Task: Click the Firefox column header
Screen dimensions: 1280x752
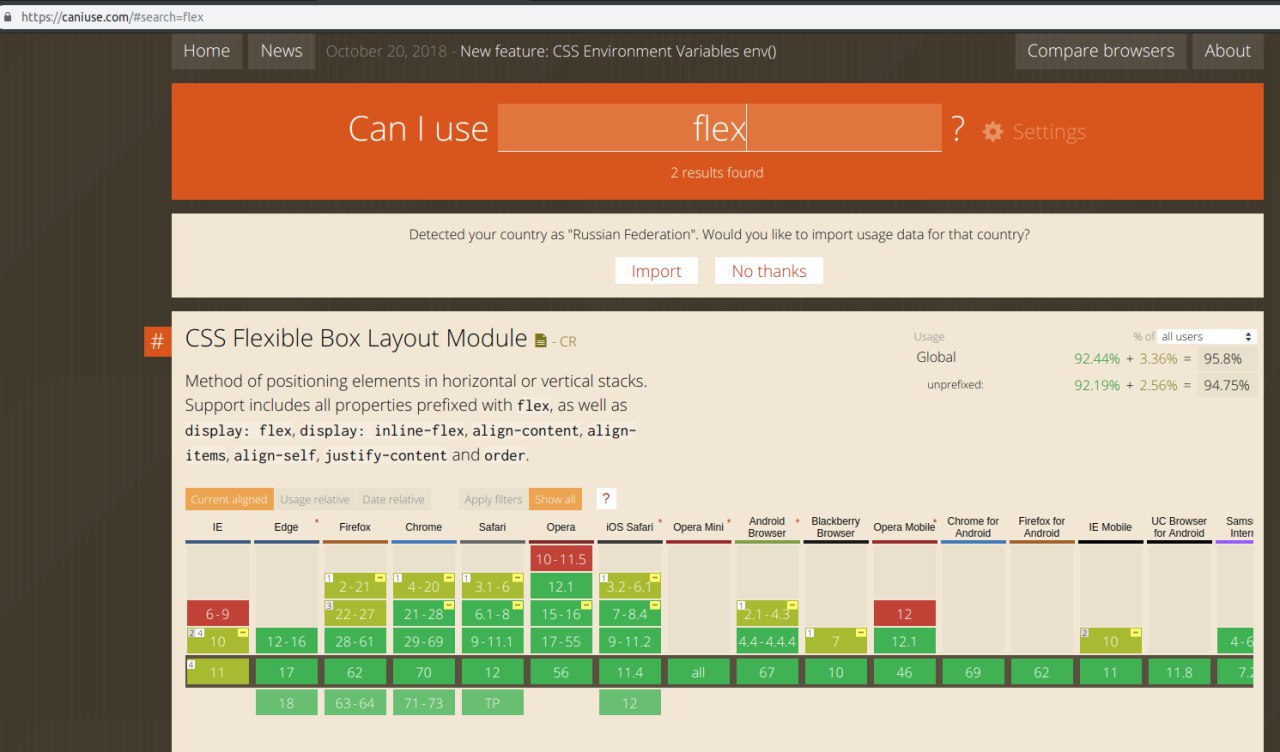Action: coord(355,527)
